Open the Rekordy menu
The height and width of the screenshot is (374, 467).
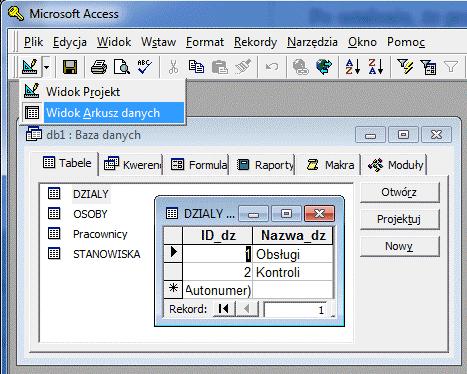point(255,42)
